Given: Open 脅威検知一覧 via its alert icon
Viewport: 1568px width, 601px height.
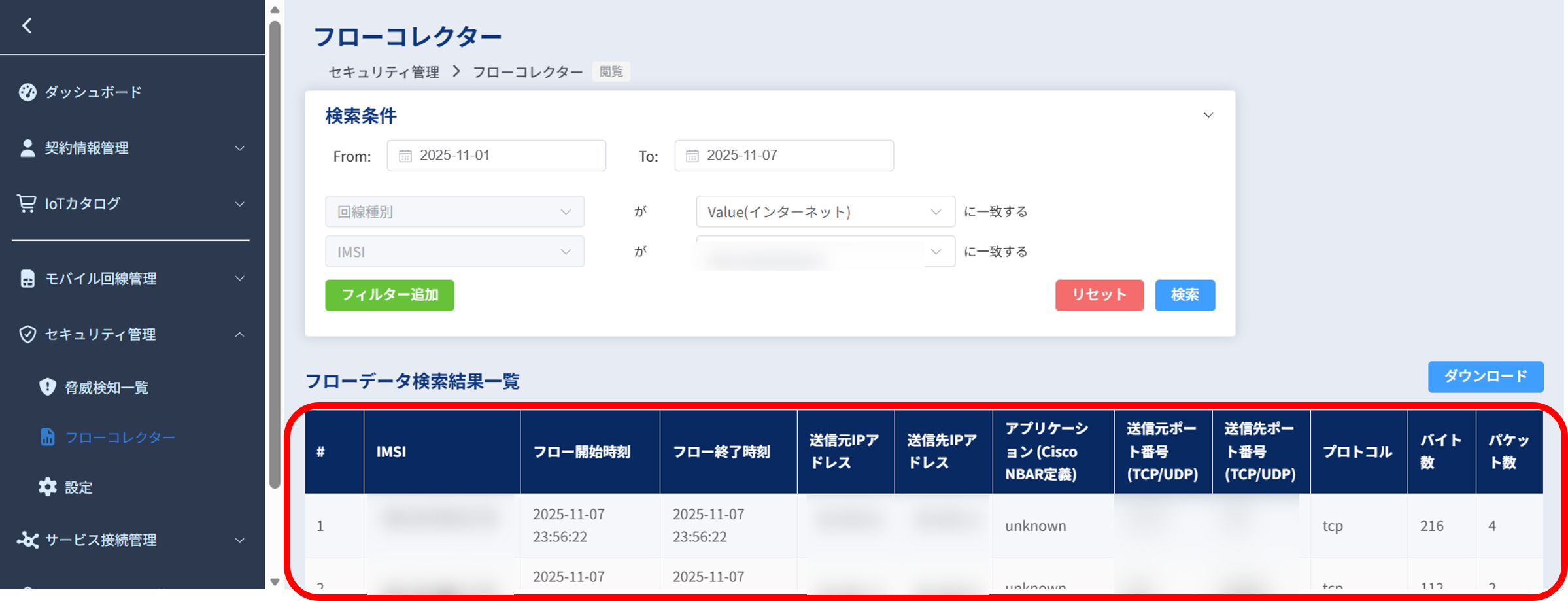Looking at the screenshot, I should [x=47, y=386].
